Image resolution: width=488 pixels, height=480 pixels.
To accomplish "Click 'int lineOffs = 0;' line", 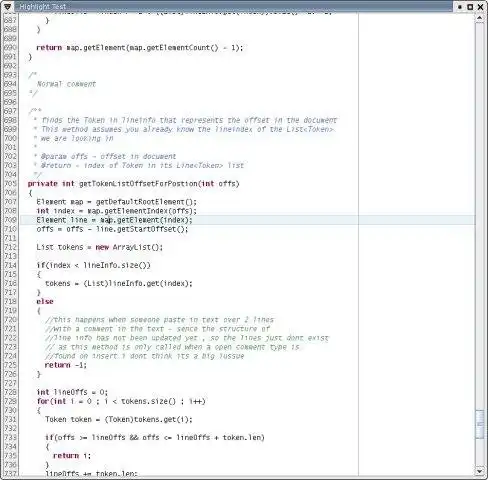I will tap(72, 392).
